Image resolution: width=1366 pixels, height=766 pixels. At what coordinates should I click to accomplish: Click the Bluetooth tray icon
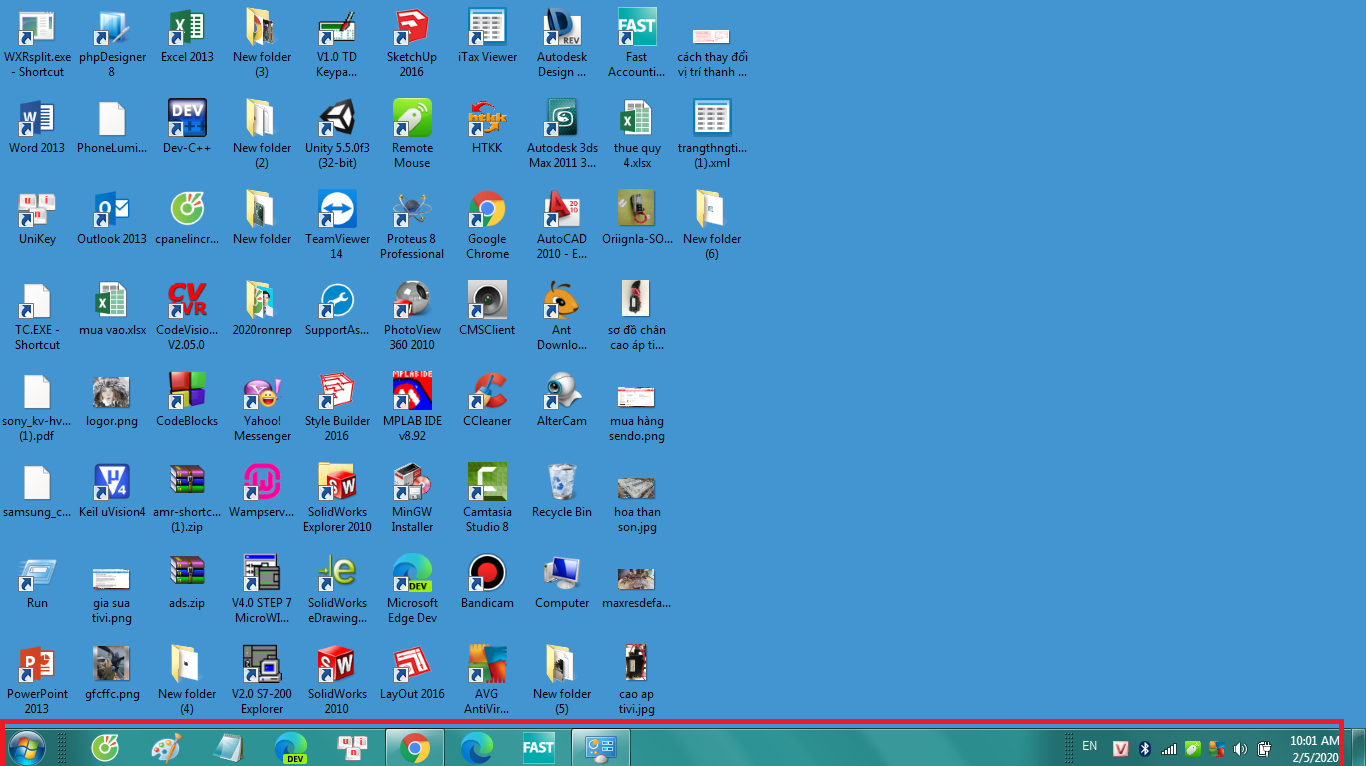tap(1145, 748)
